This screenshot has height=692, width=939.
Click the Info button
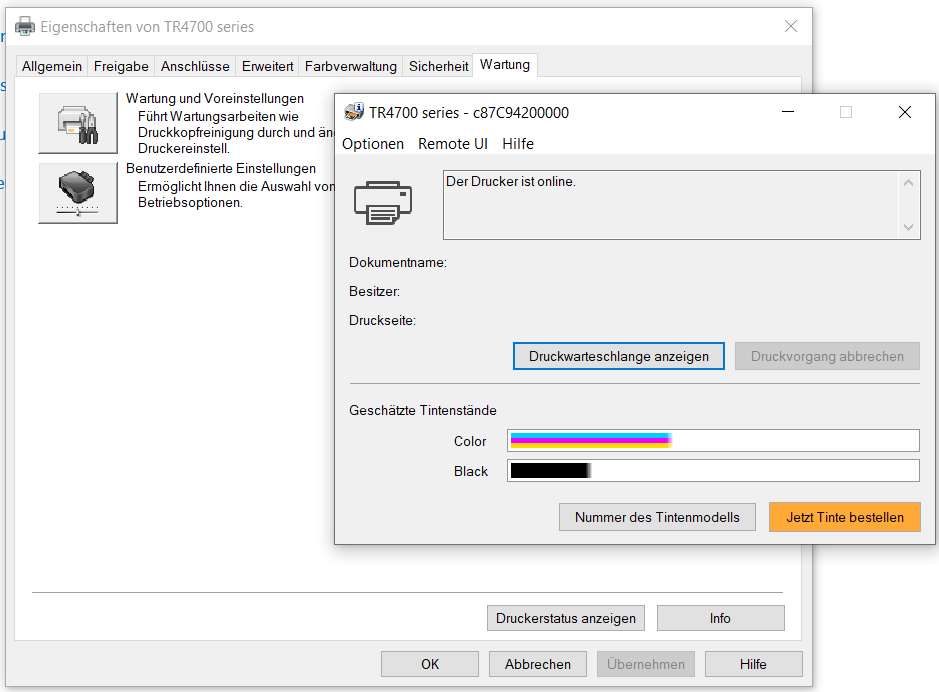720,618
